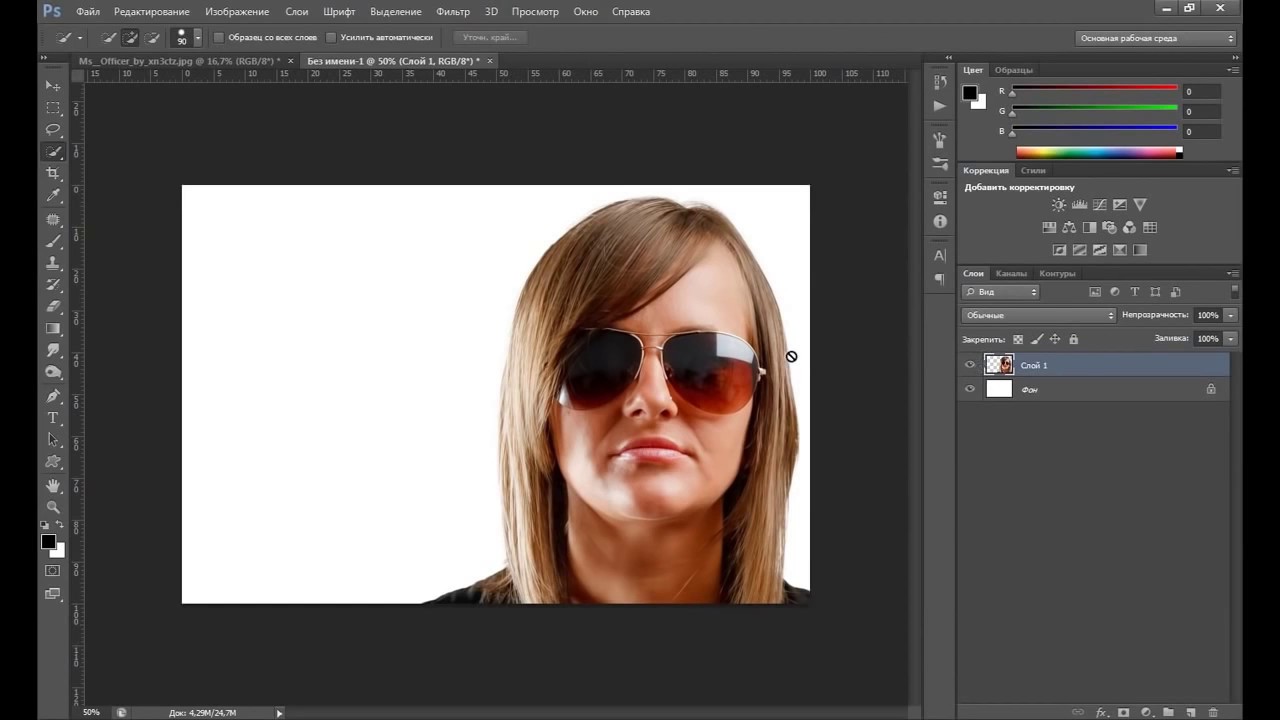Open the Фильтр menu
Screen dimensions: 1280x720
(452, 12)
